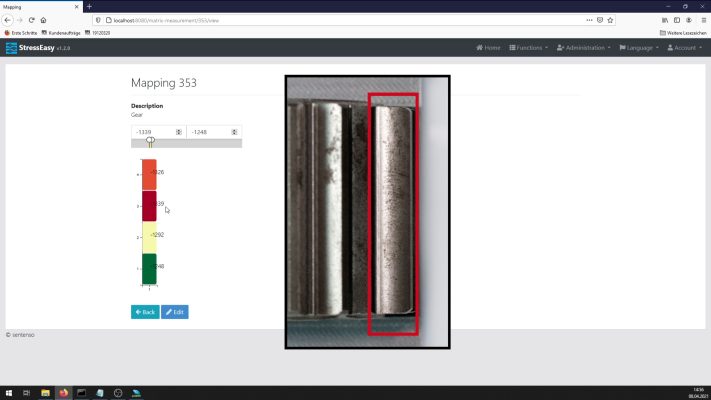The width and height of the screenshot is (711, 400).
Task: Select the dark red color scale segment
Action: pyautogui.click(x=149, y=206)
